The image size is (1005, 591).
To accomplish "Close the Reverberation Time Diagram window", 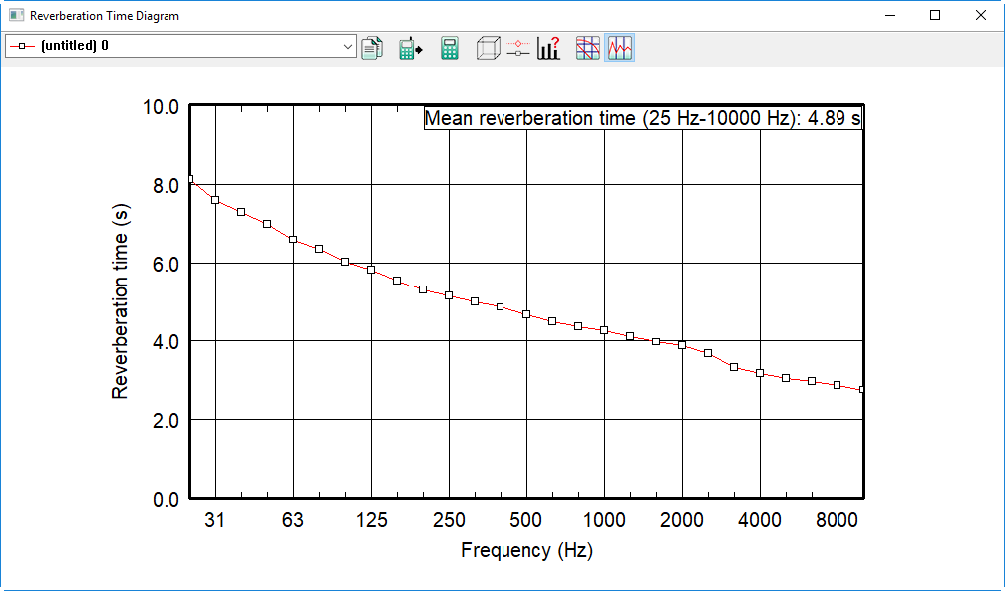I will click(x=981, y=15).
